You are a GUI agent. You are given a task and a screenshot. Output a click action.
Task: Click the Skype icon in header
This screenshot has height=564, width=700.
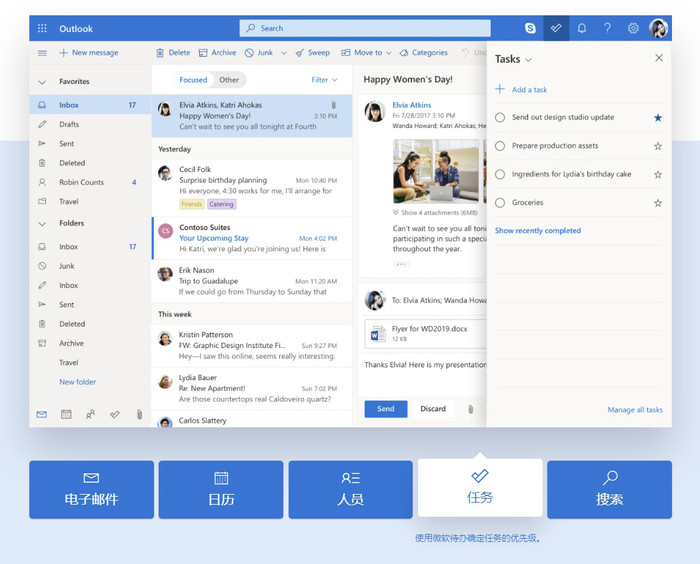[x=530, y=29]
